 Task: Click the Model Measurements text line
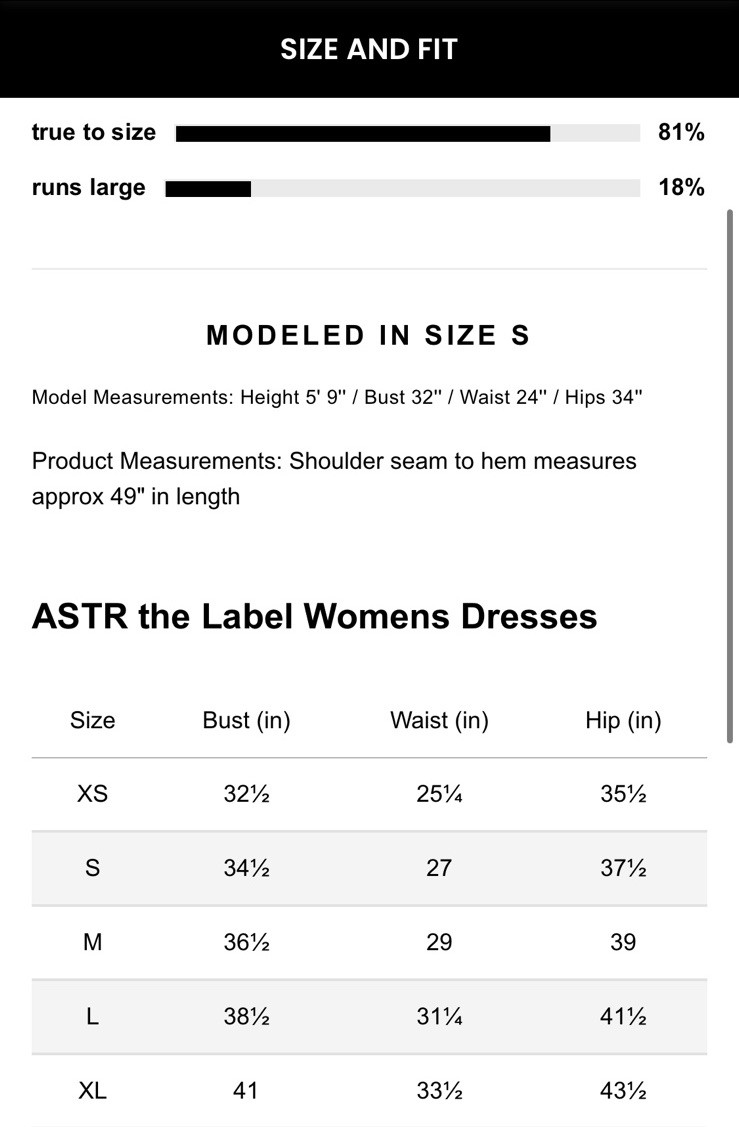[337, 397]
